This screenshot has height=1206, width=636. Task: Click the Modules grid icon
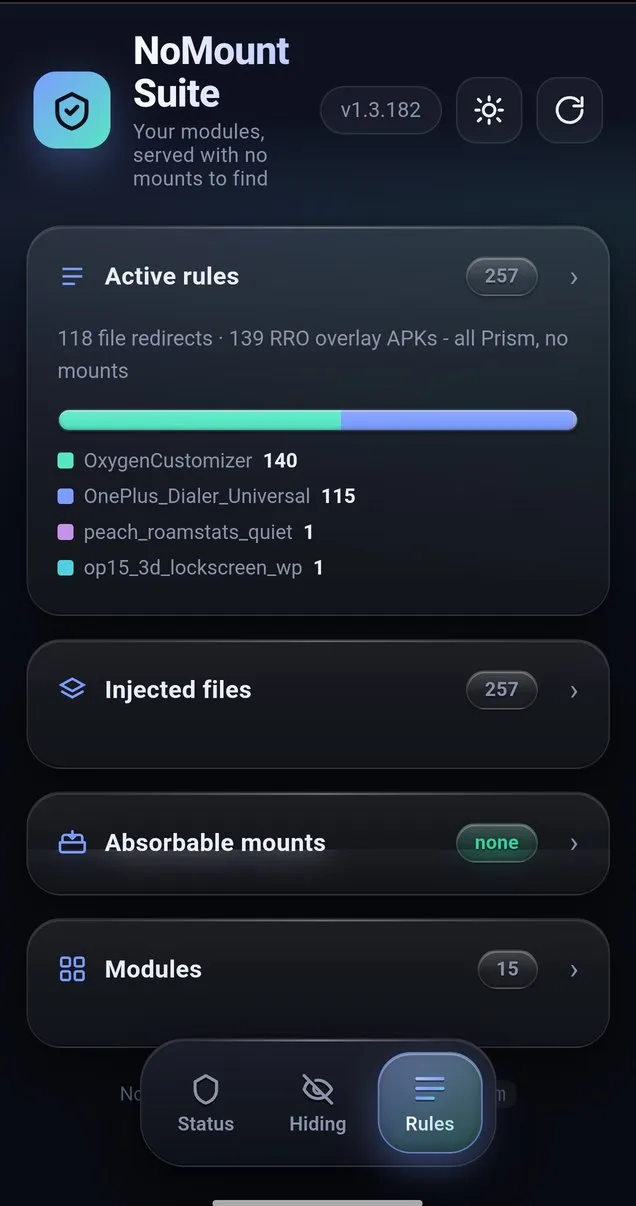click(72, 969)
